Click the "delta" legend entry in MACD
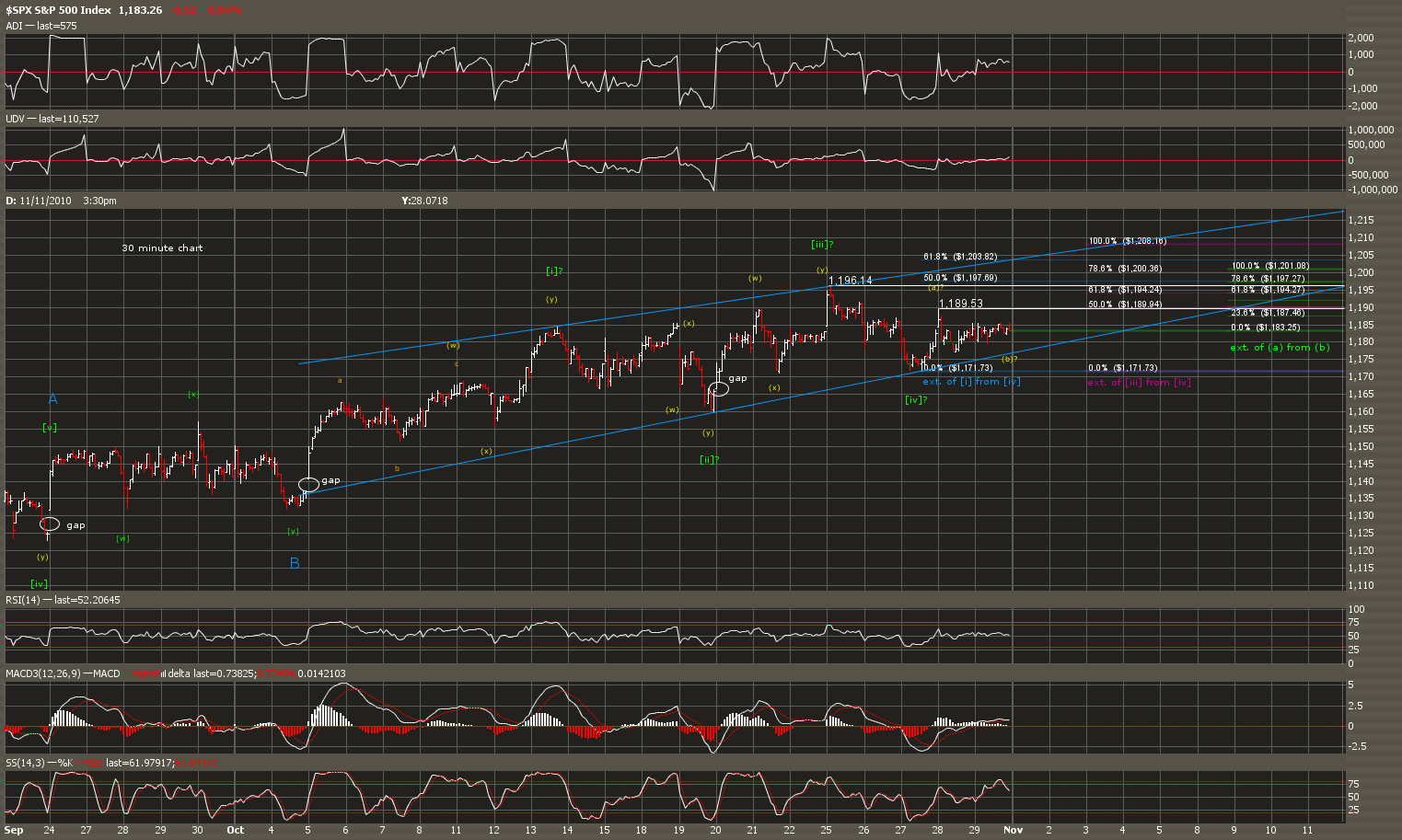 pos(178,673)
